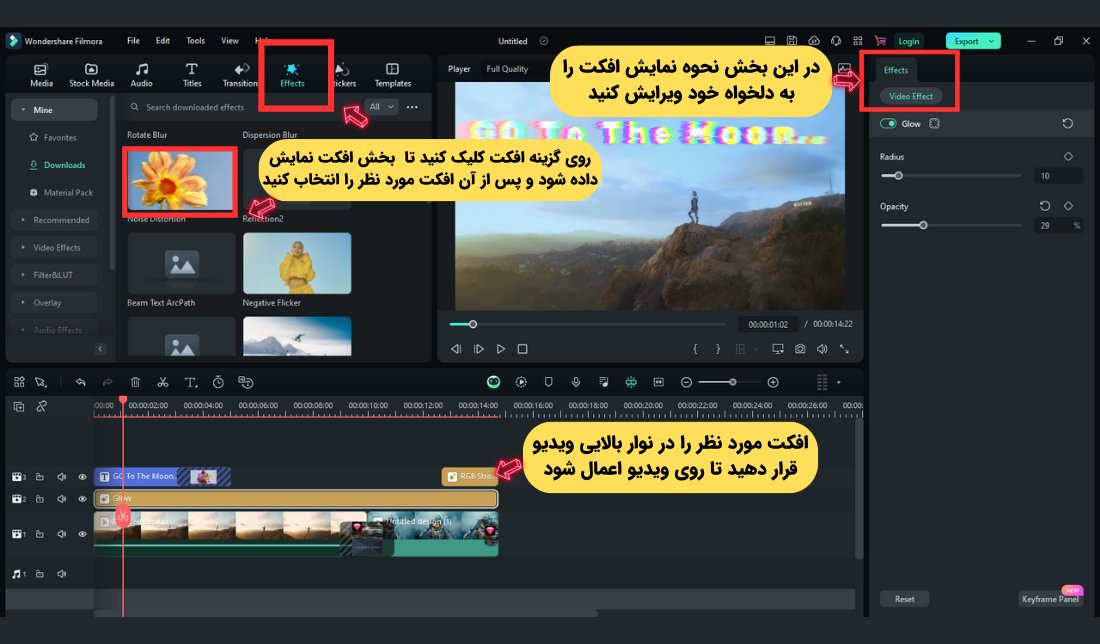This screenshot has height=644, width=1100.
Task: Click the voiceover microphone icon above the timeline
Action: [576, 381]
